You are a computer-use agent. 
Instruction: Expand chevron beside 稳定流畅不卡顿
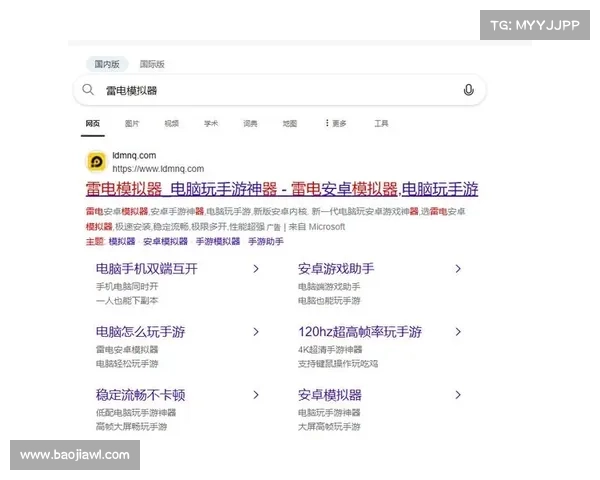[256, 395]
